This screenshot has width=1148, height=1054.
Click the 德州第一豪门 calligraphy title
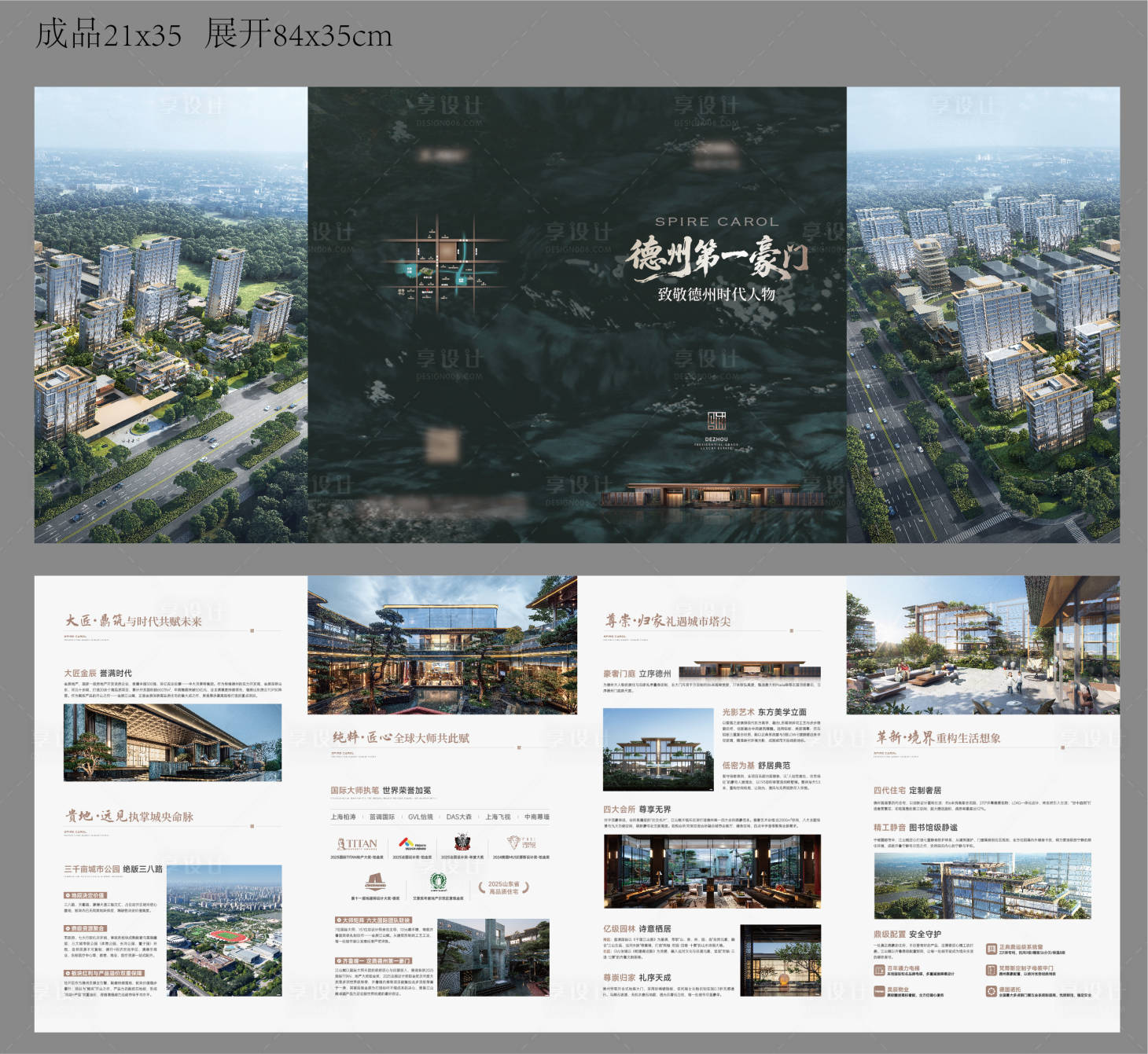[x=716, y=258]
